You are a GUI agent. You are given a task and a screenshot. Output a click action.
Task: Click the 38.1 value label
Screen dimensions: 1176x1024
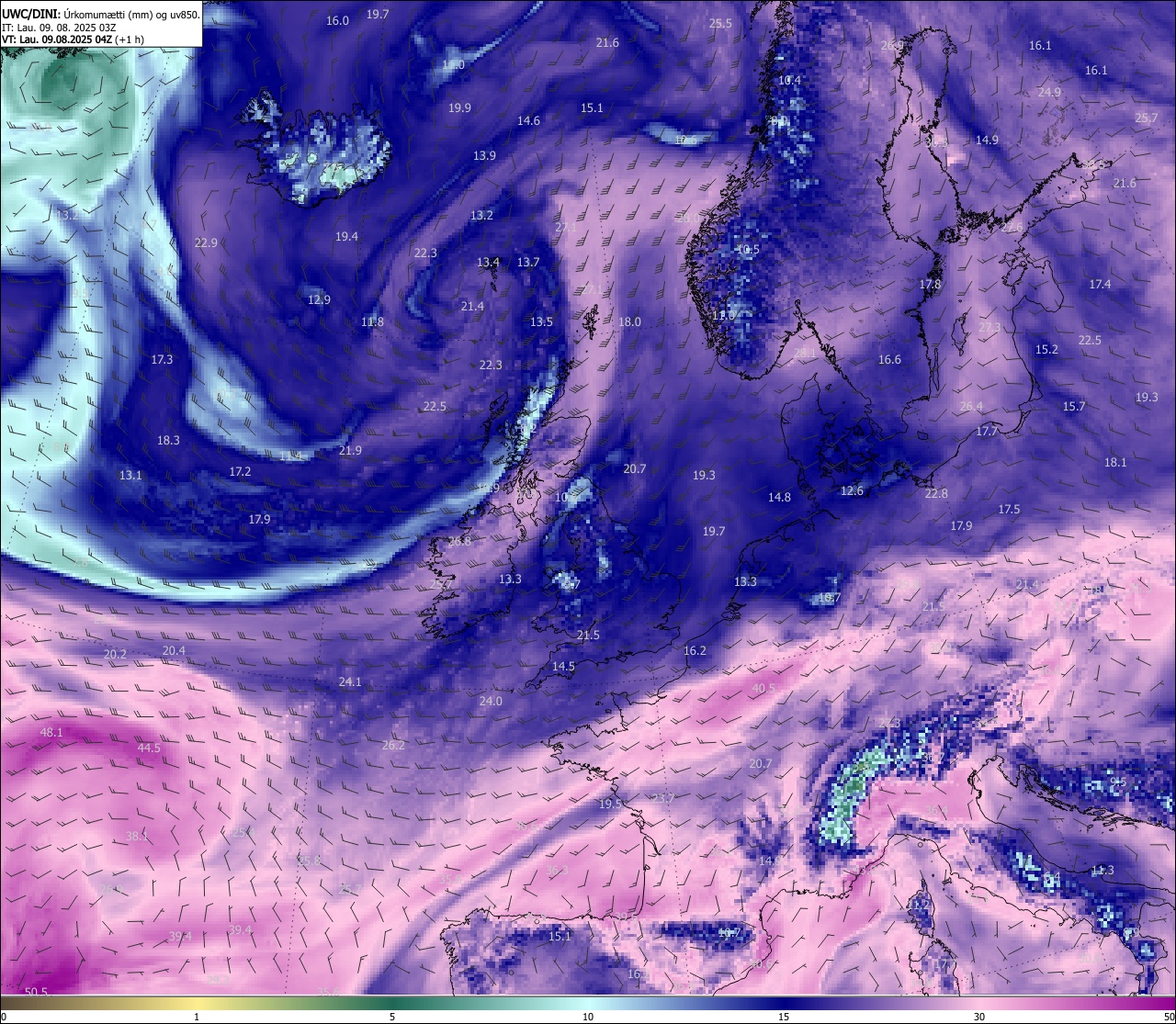click(137, 837)
